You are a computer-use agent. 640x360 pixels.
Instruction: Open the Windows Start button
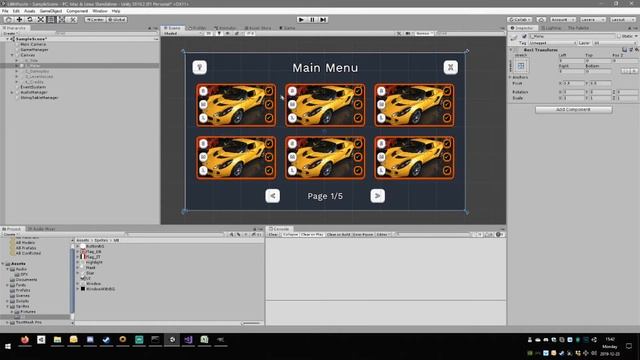pos(8,346)
